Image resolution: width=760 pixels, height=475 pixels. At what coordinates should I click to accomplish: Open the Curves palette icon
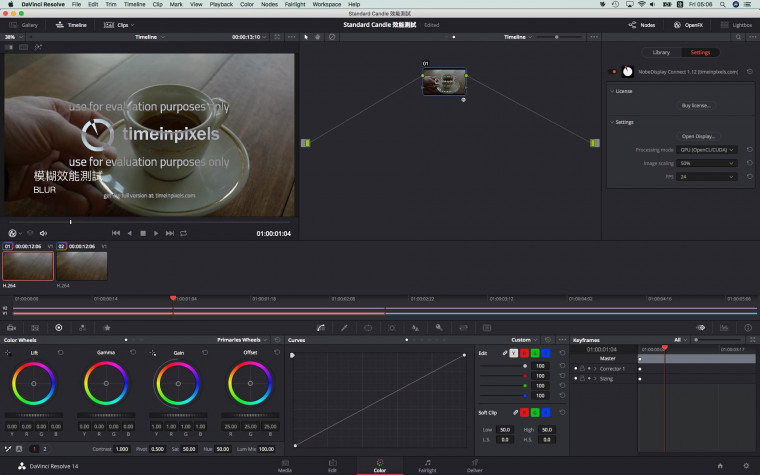(x=321, y=327)
